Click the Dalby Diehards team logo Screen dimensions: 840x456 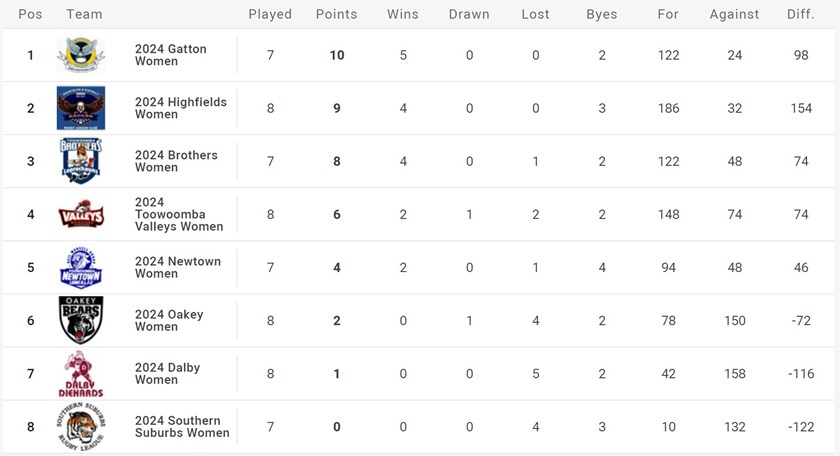(x=81, y=374)
